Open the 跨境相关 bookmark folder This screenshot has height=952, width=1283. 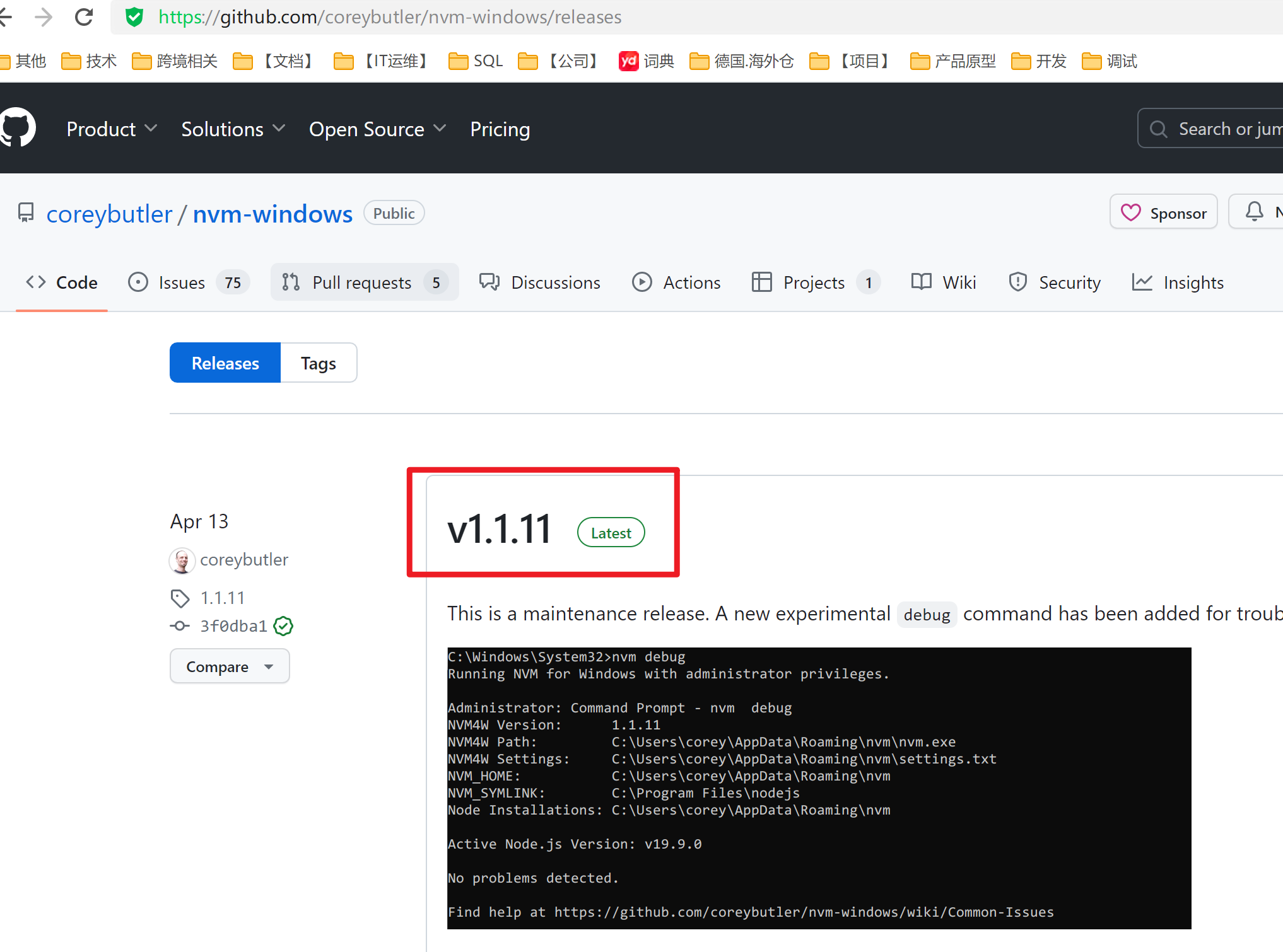click(x=174, y=61)
